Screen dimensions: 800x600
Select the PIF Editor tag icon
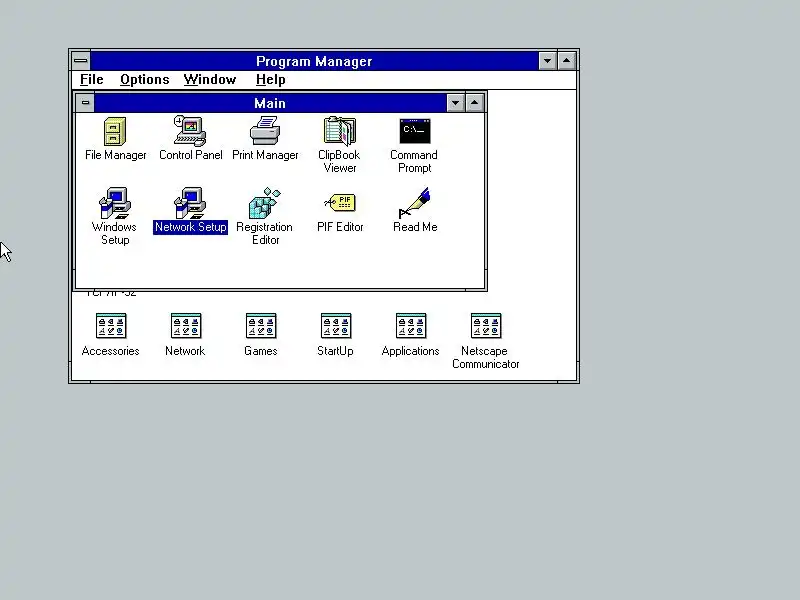tap(340, 203)
